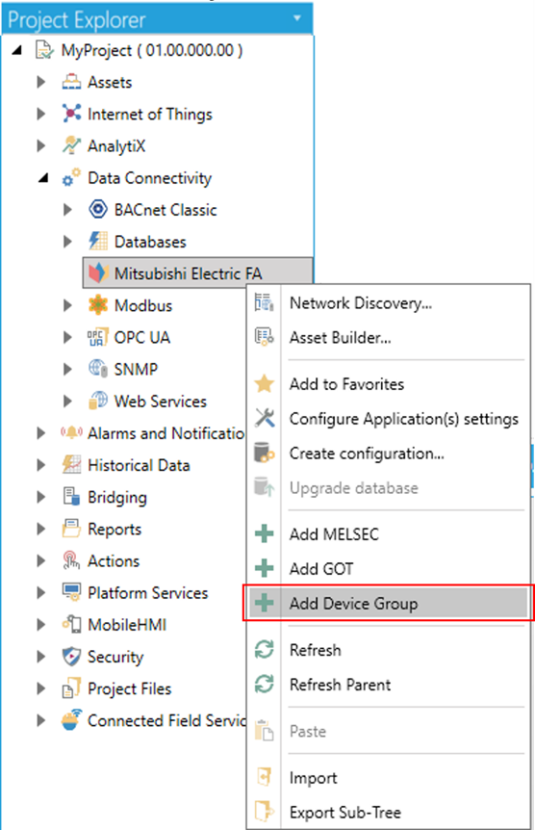Click the Network Discovery icon
535x830 pixels.
(x=264, y=303)
